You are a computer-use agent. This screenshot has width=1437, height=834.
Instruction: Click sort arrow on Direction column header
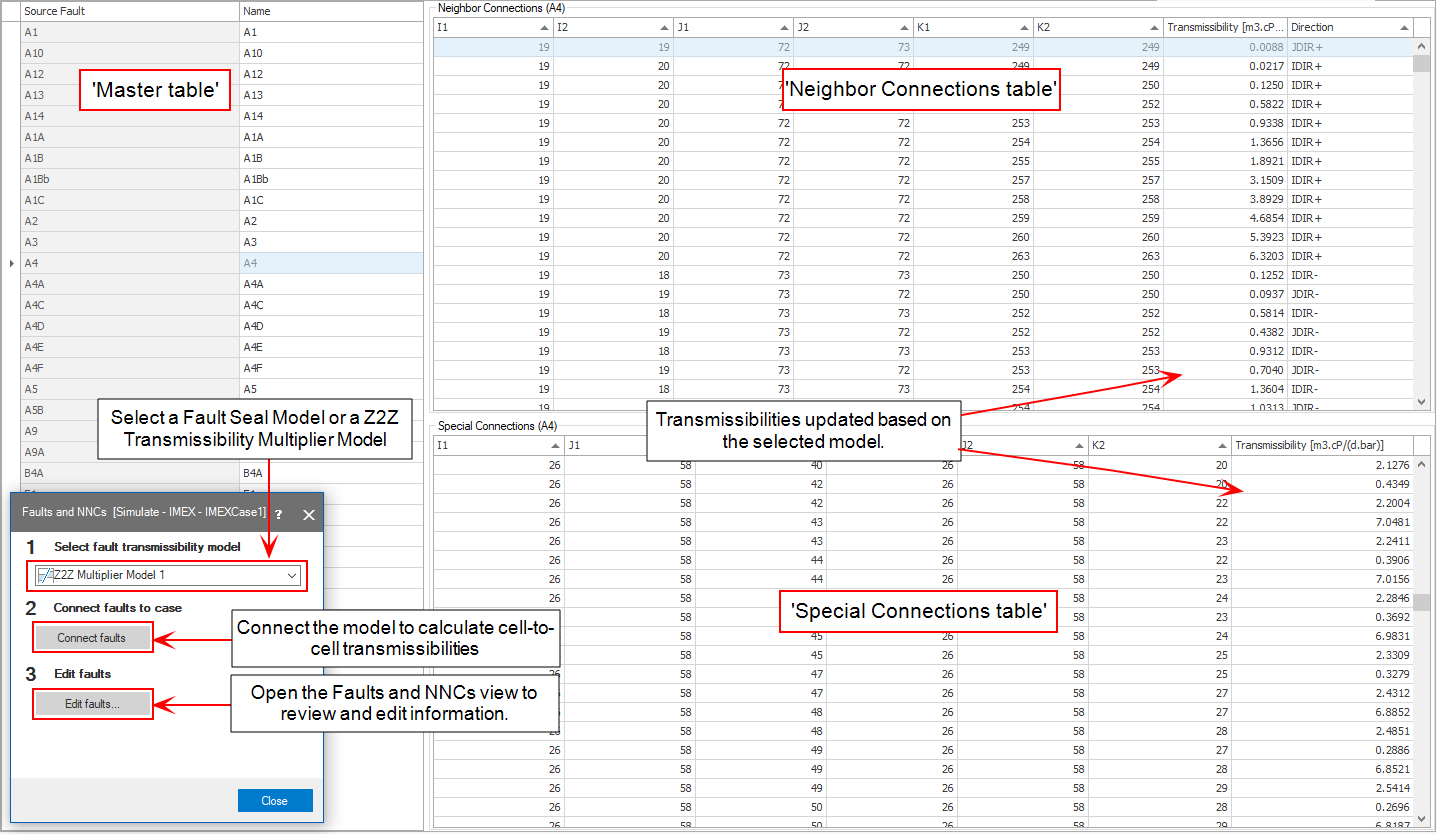point(1404,28)
